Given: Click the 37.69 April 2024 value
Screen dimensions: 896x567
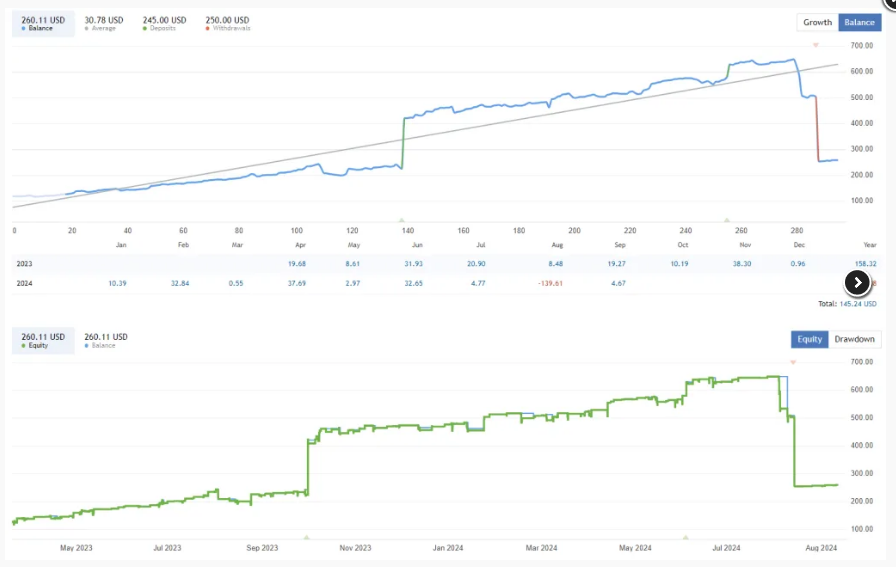Looking at the screenshot, I should pos(297,284).
